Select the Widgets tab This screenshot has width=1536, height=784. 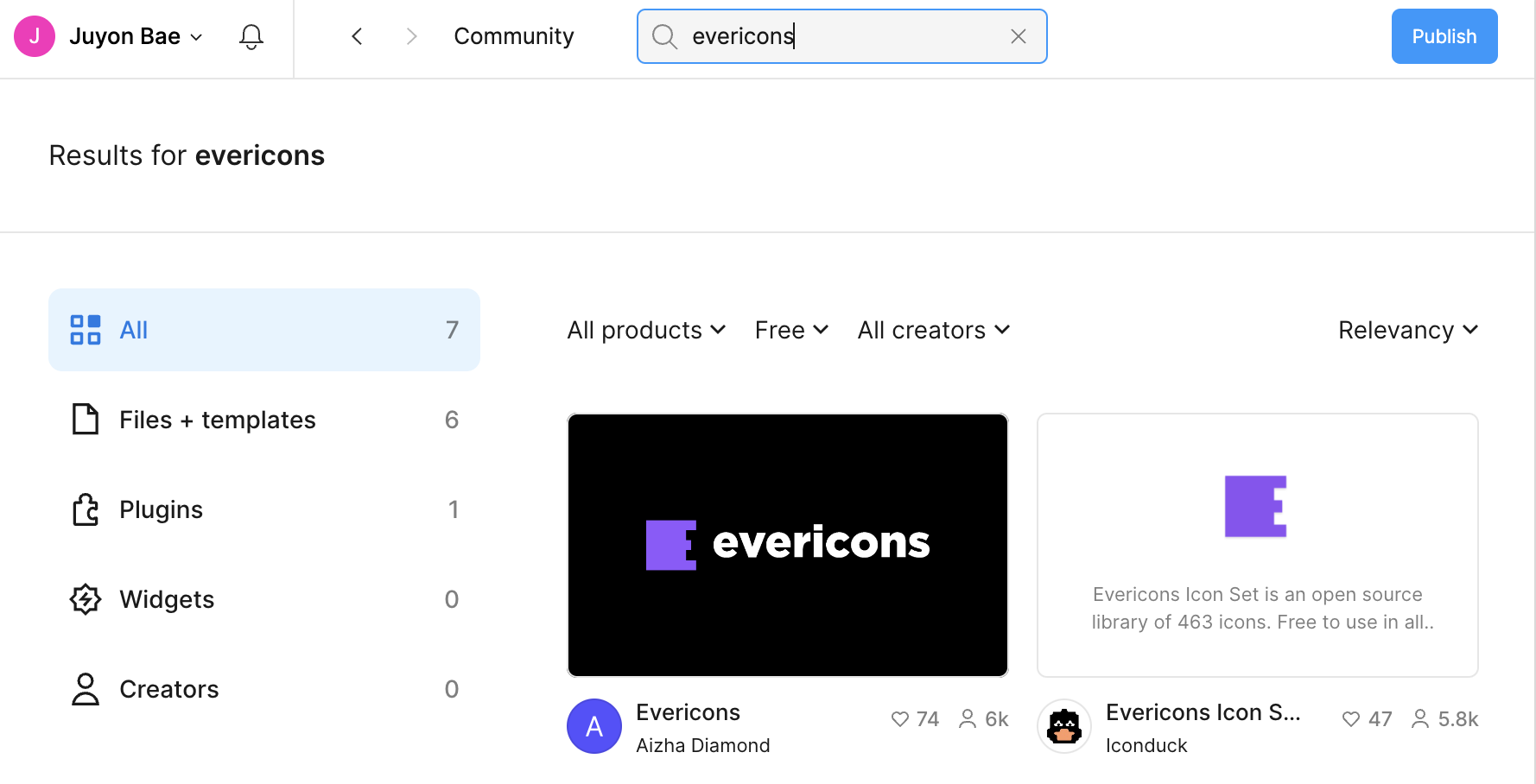pyautogui.click(x=264, y=599)
